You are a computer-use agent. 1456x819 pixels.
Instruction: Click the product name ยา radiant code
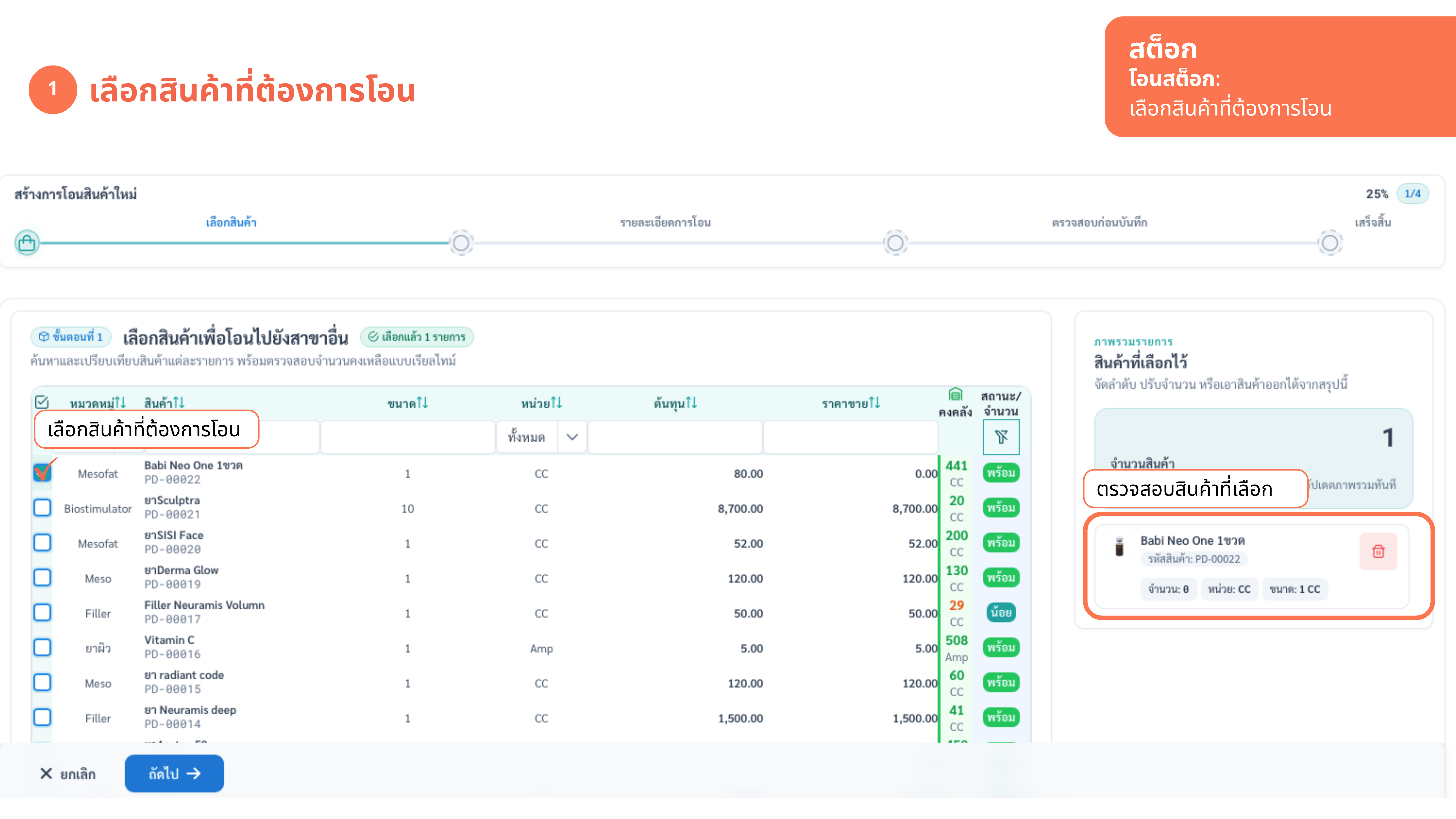[x=184, y=675]
